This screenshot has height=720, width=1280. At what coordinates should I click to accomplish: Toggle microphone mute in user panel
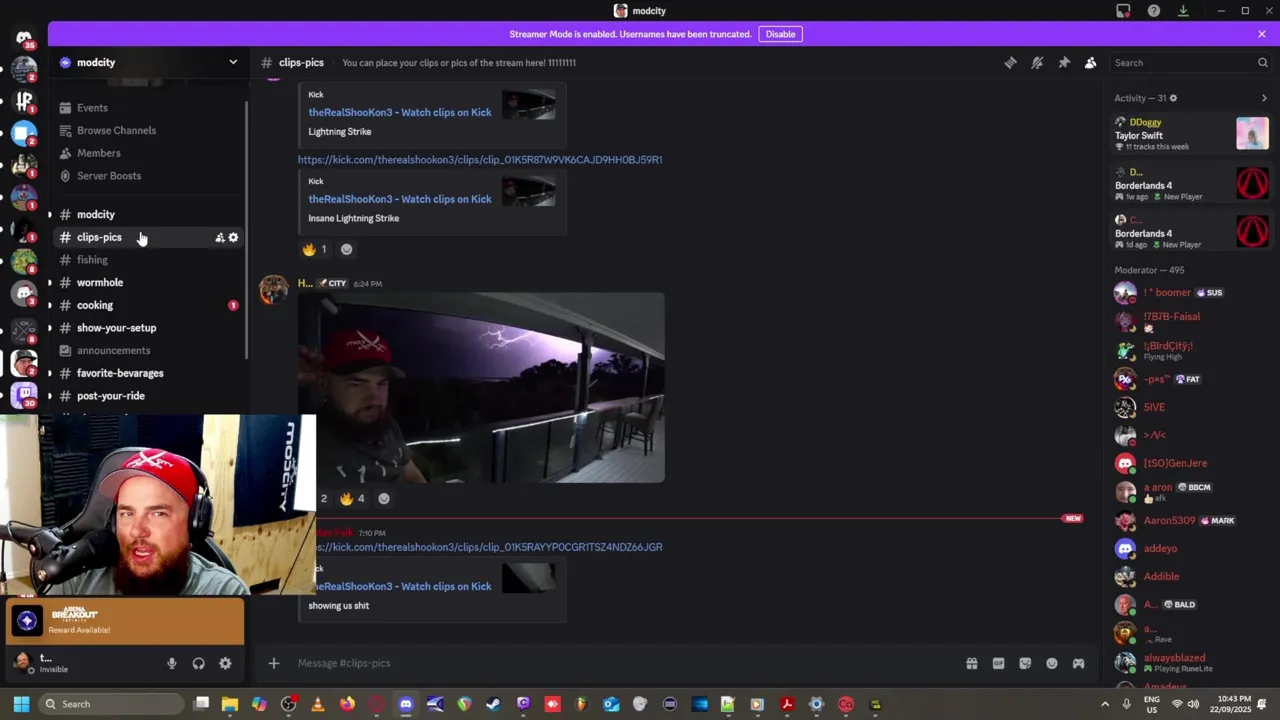172,663
